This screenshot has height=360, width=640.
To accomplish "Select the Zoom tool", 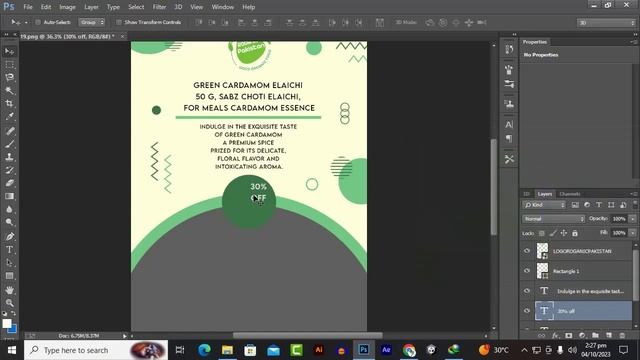I will [x=9, y=303].
